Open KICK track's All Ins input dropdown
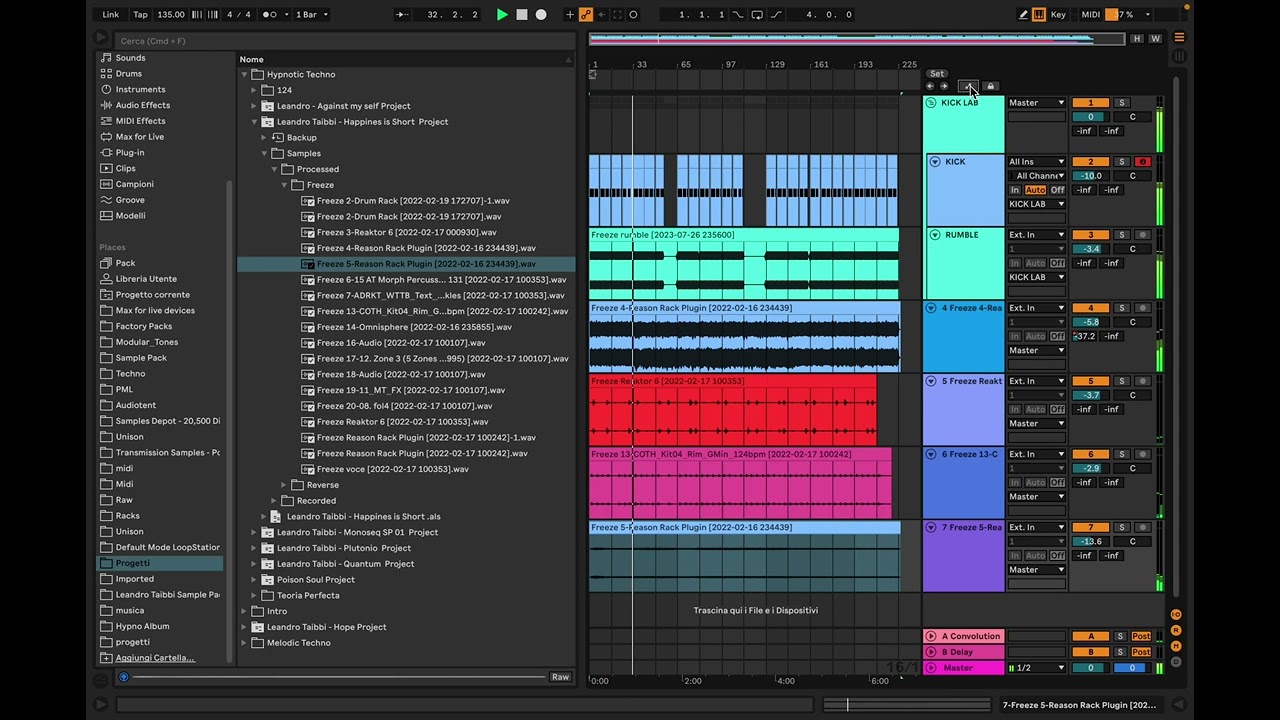Viewport: 1280px width, 720px height. click(x=1036, y=162)
